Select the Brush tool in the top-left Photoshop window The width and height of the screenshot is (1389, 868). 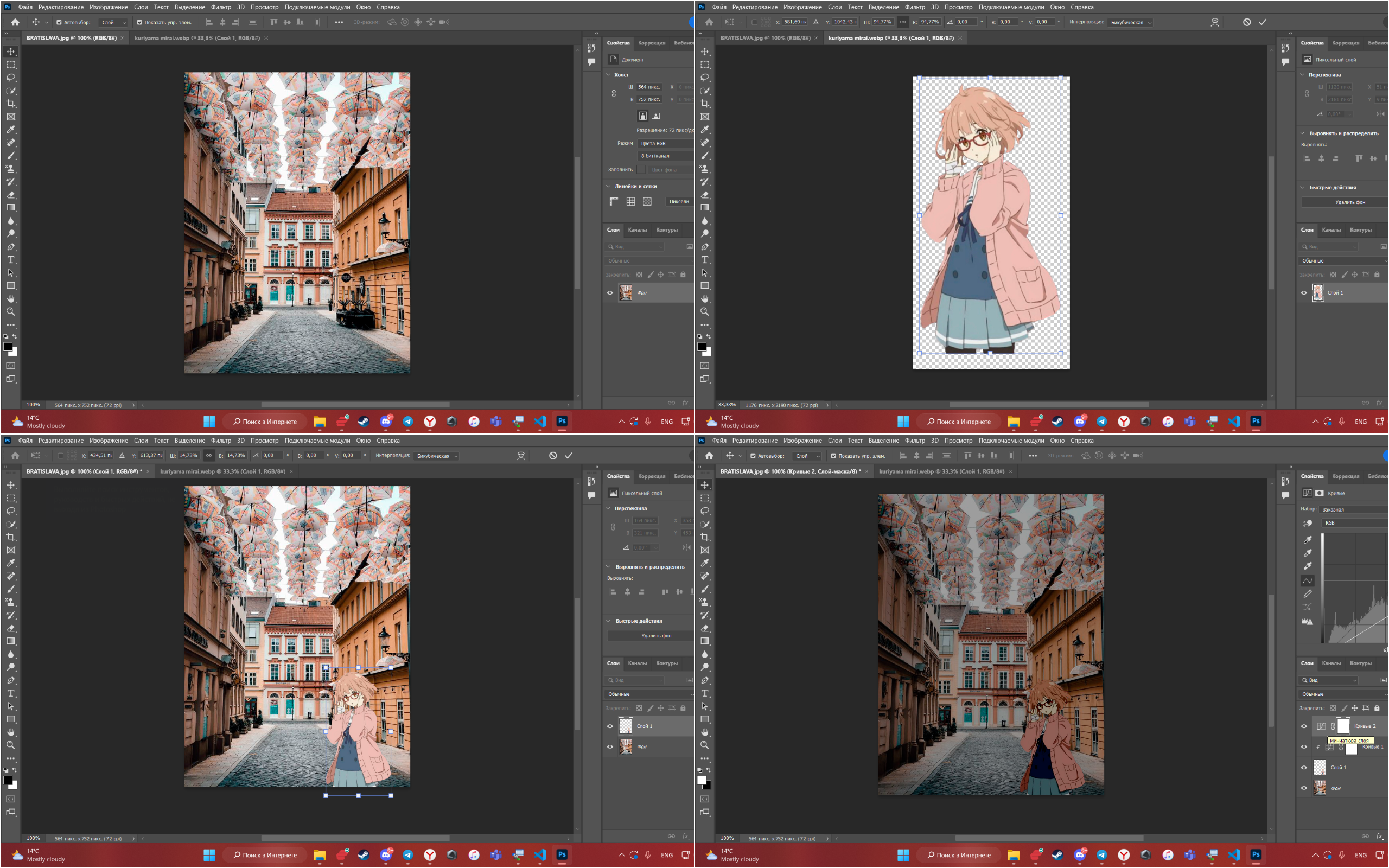[10, 156]
